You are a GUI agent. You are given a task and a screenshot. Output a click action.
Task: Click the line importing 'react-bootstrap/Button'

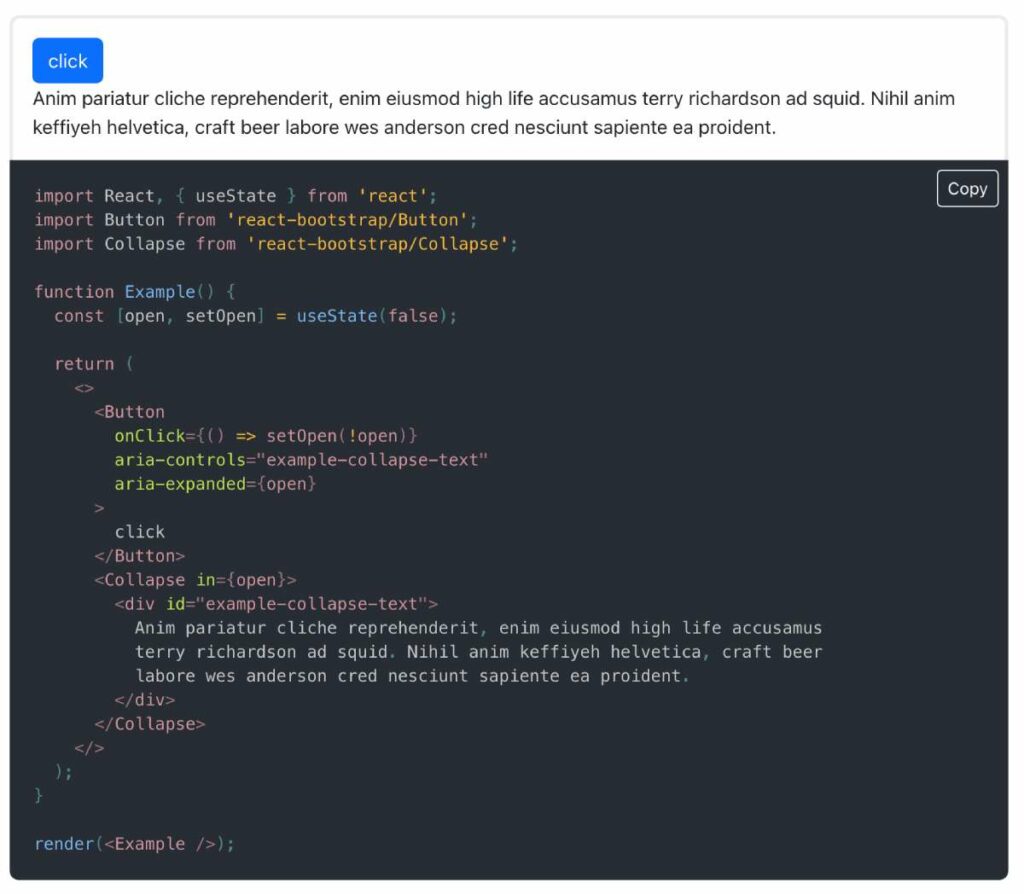(257, 221)
